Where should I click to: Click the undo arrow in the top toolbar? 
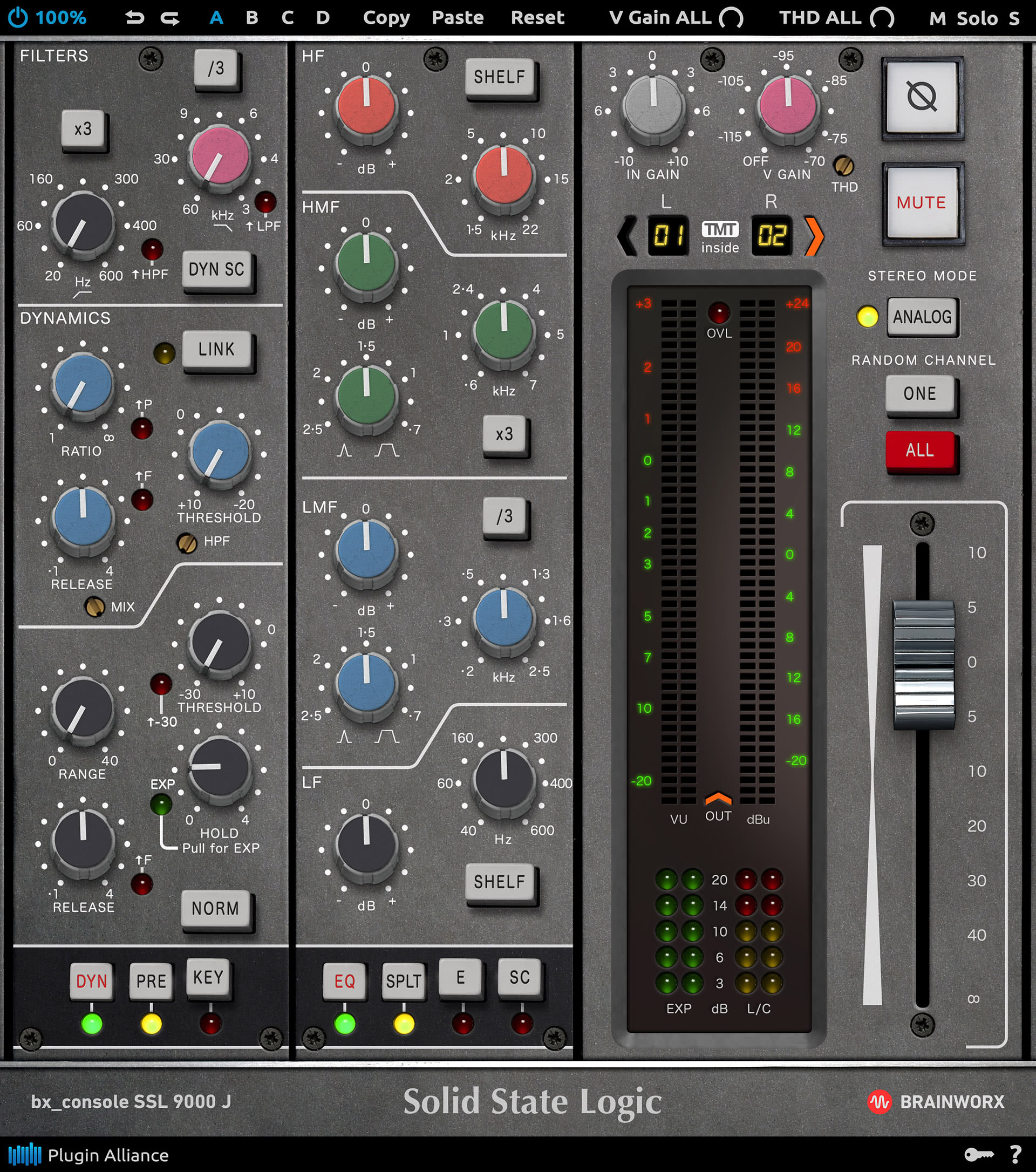136,17
